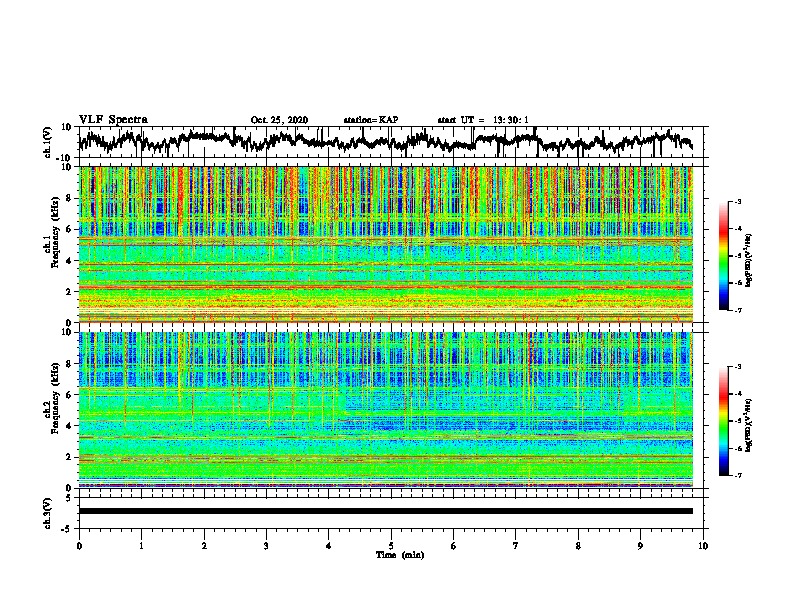Click time axis tick label "6"

(x=454, y=546)
